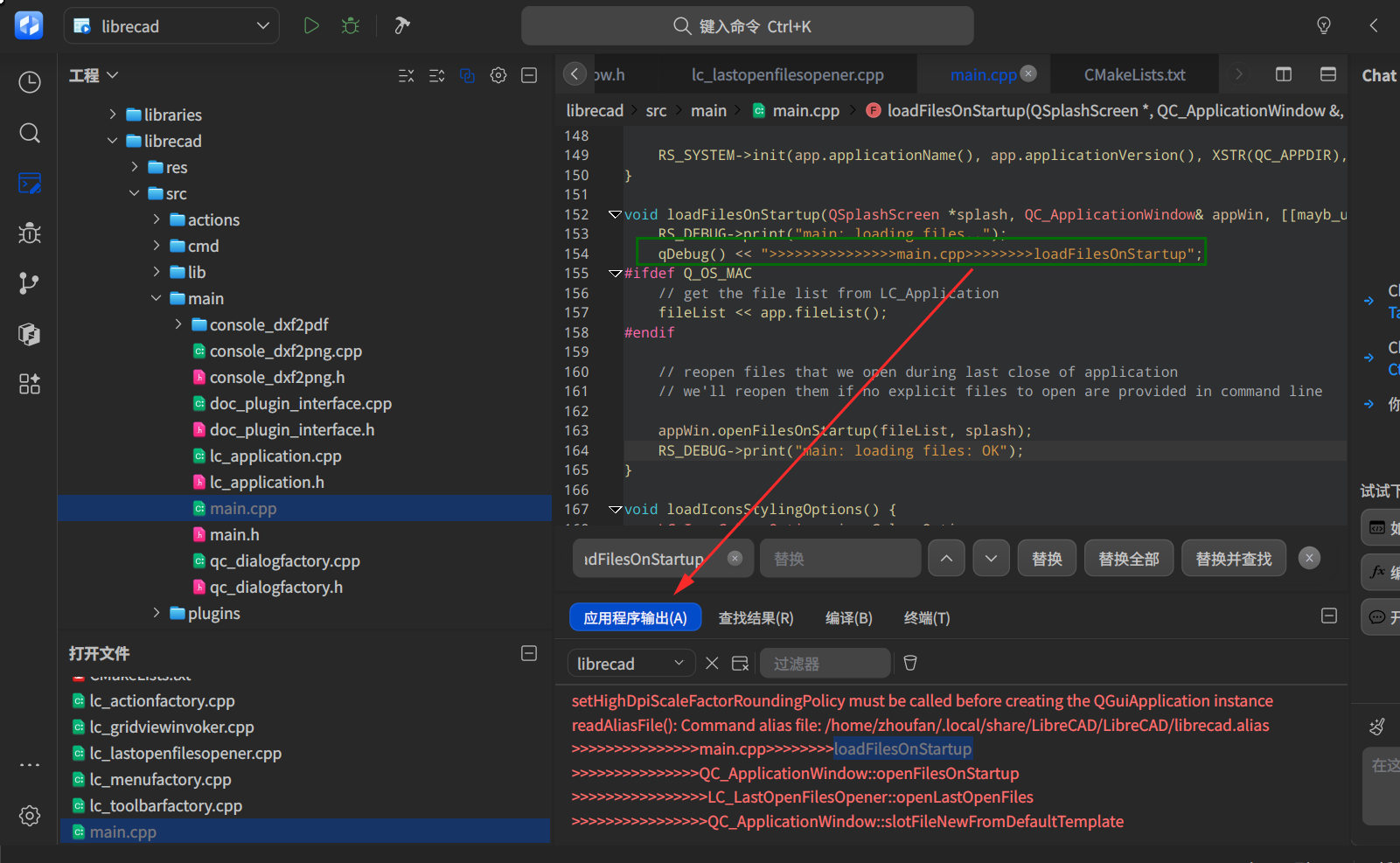Switch to lc_lastopenfilesopener.cpp editor tab
Viewport: 1400px width, 863px height.
(x=787, y=75)
